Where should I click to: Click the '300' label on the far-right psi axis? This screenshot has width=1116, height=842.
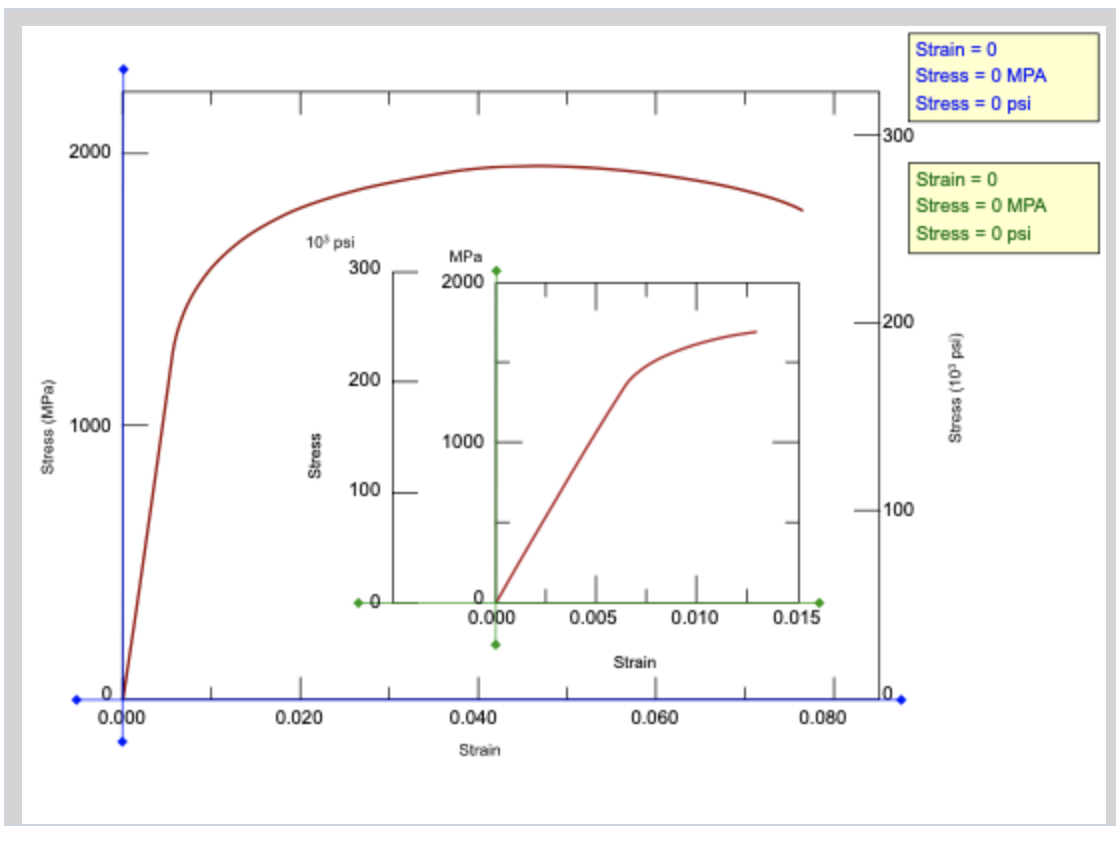click(898, 135)
